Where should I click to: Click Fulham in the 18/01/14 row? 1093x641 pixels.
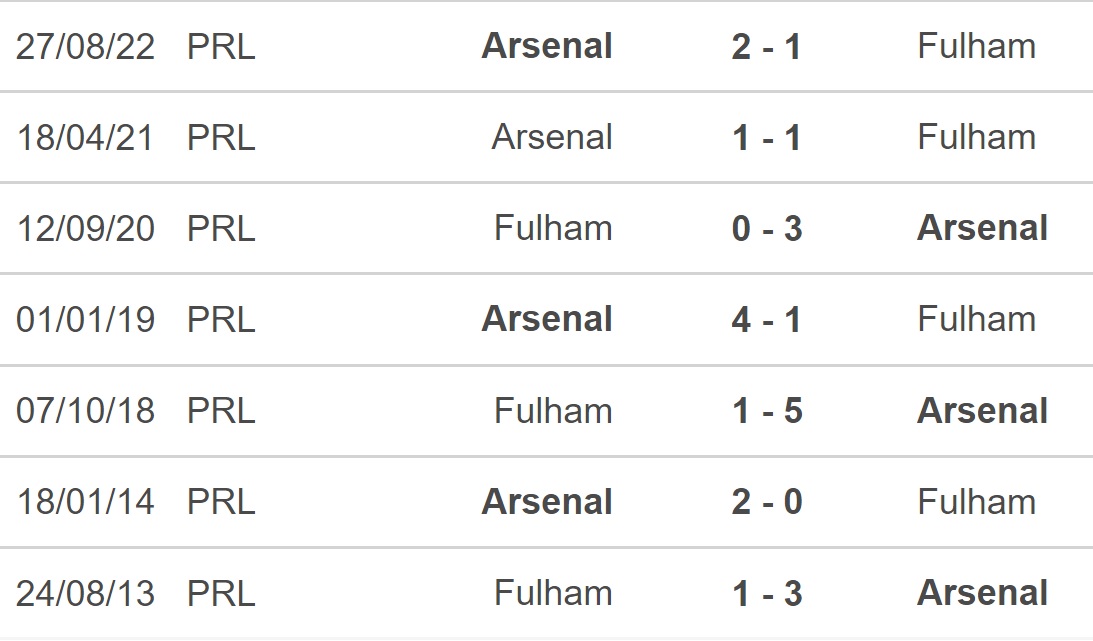(977, 502)
